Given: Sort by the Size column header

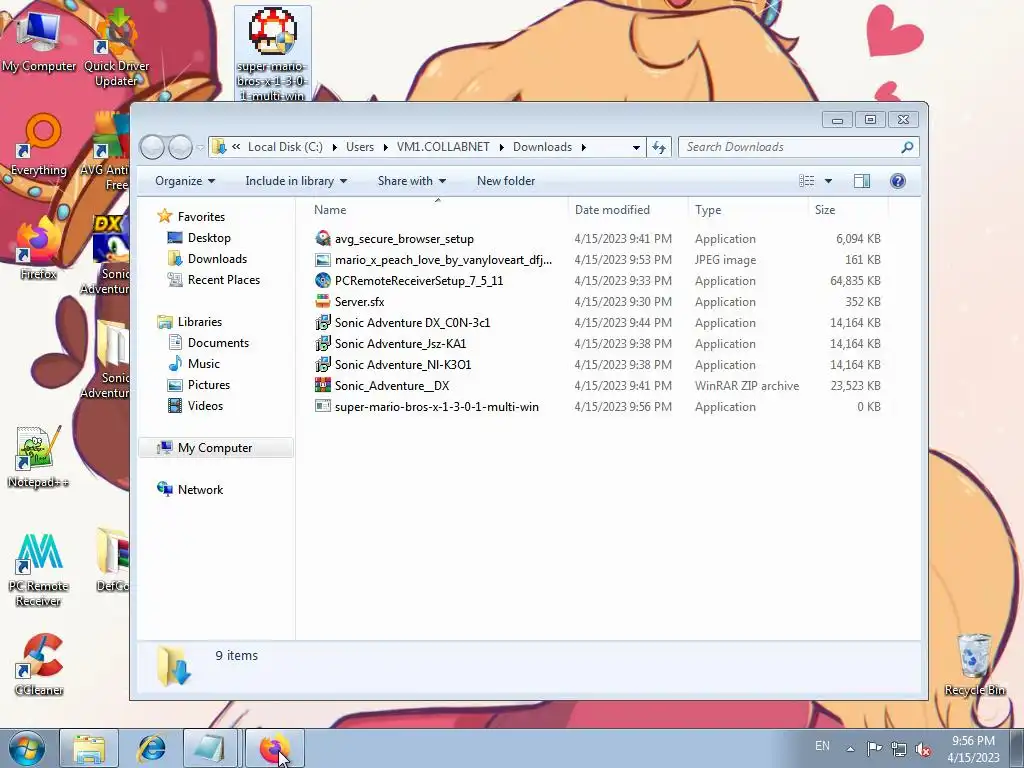Looking at the screenshot, I should click(848, 210).
